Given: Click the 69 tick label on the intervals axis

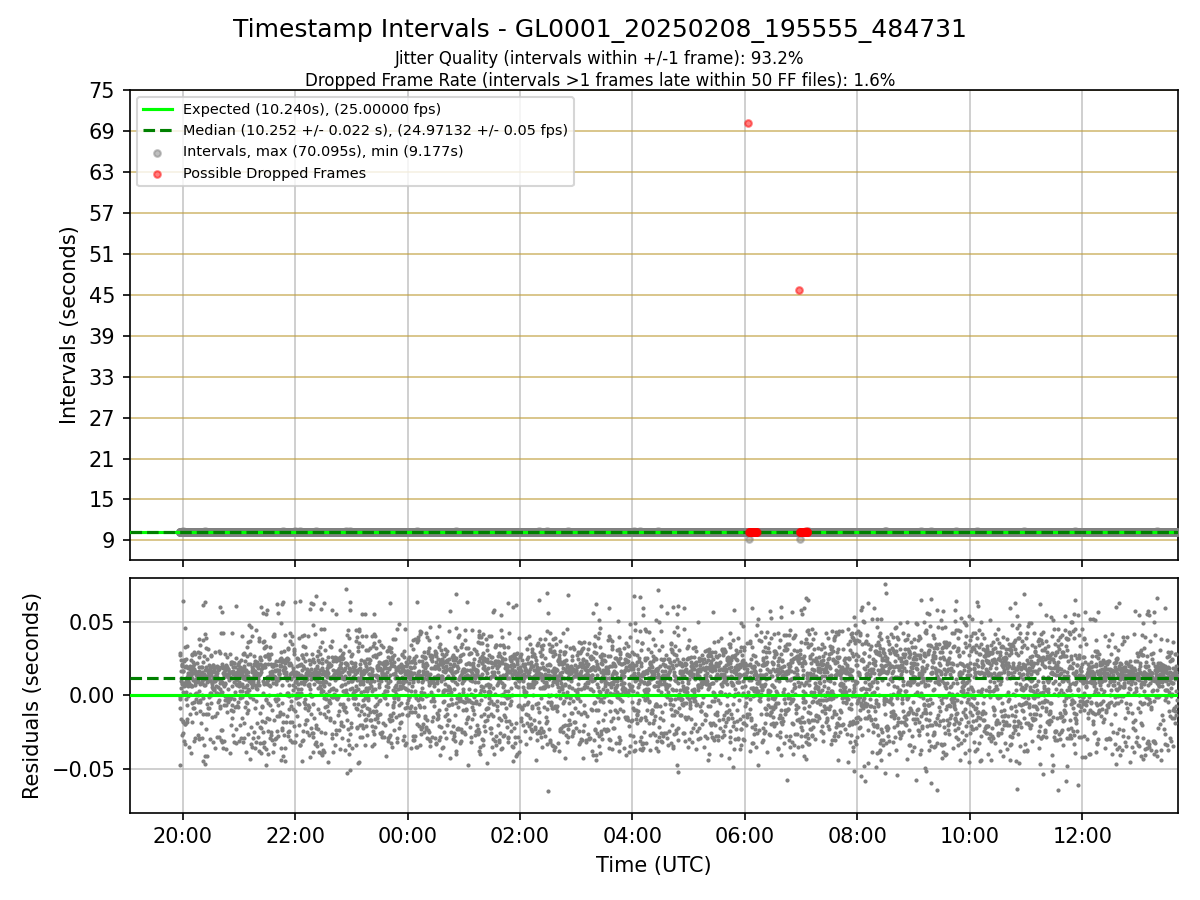Looking at the screenshot, I should [x=103, y=132].
